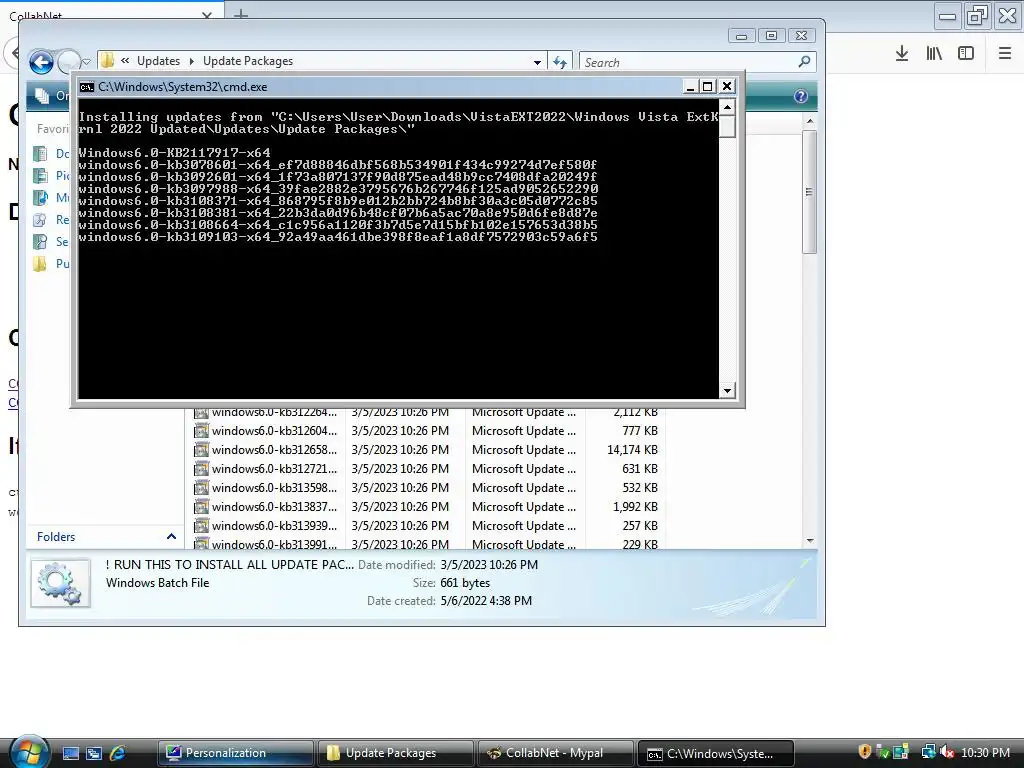Click the search magnifier icon
The image size is (1024, 768).
(x=805, y=61)
